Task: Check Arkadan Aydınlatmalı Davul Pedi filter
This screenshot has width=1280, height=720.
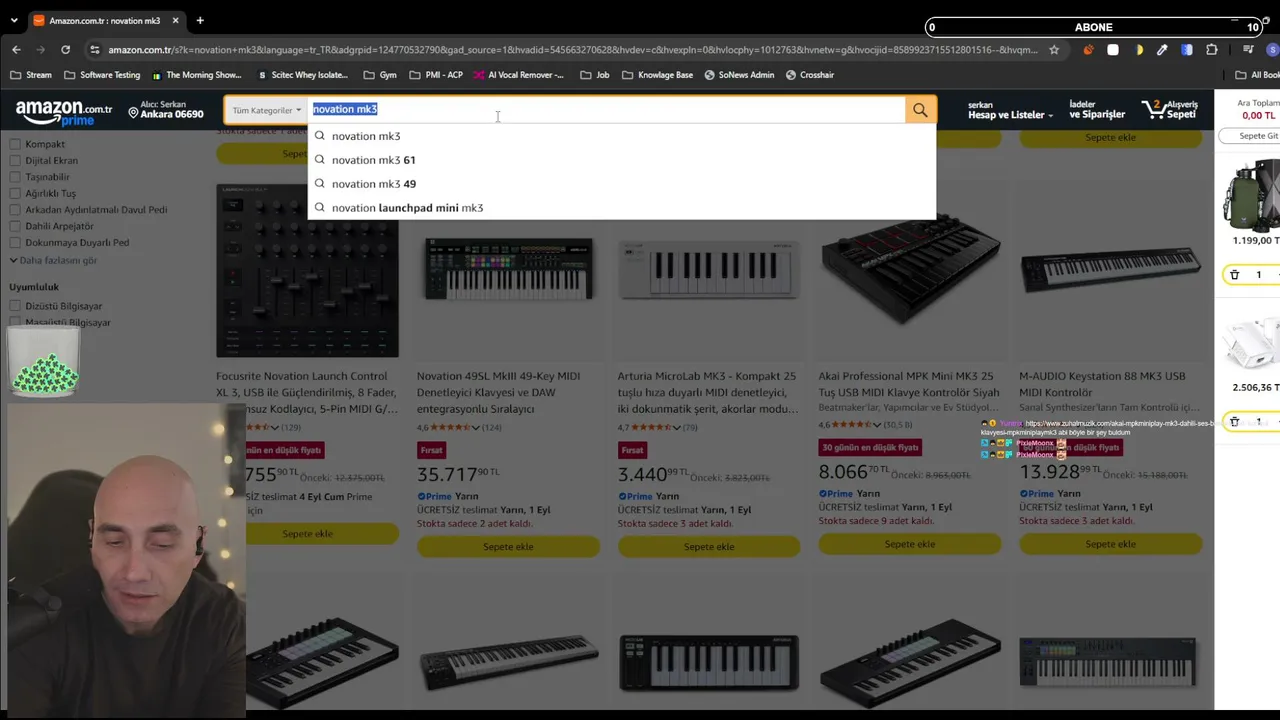Action: click(15, 210)
